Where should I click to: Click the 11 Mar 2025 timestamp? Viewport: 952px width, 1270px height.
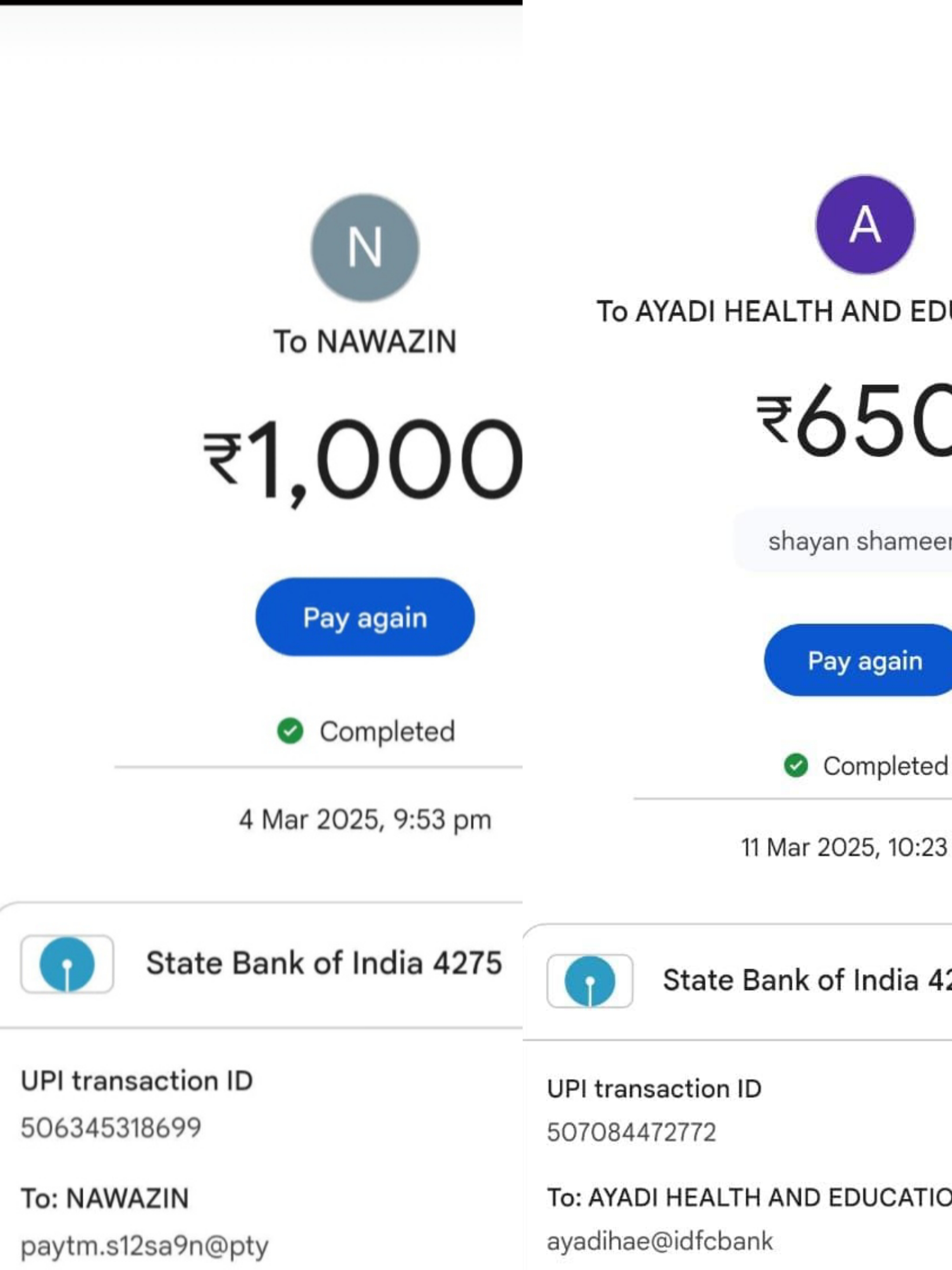[844, 848]
